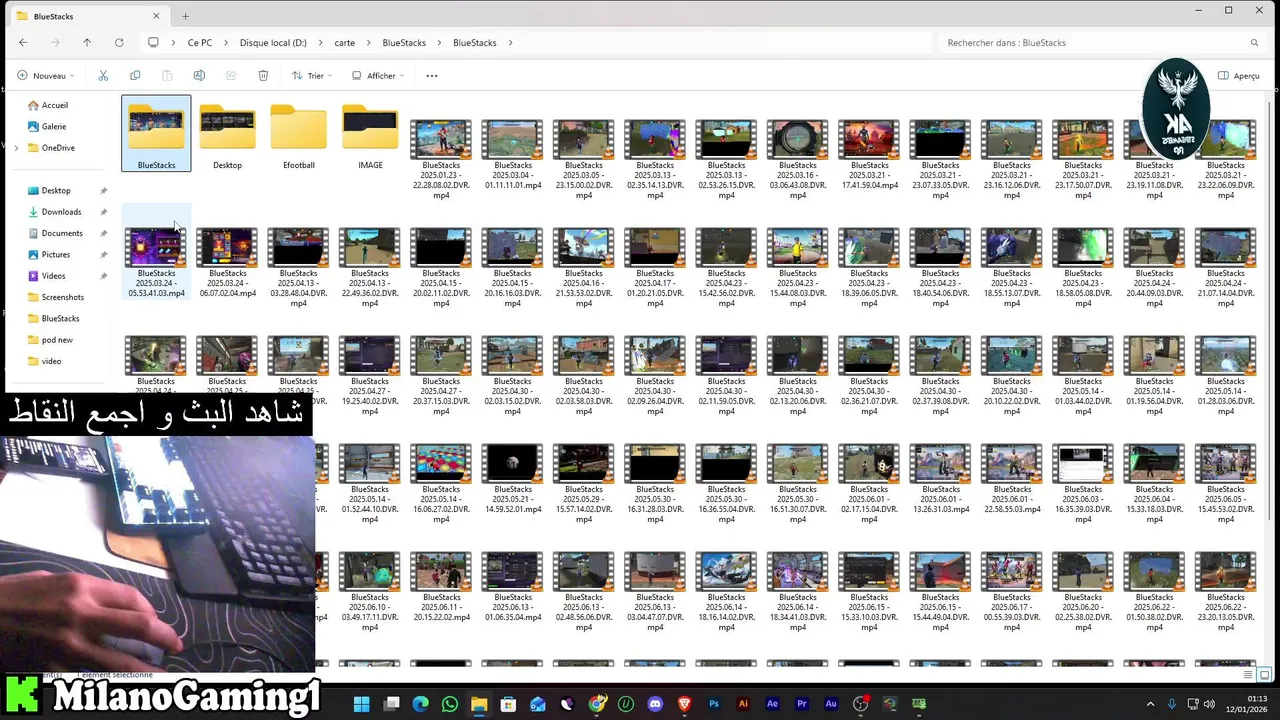Select the Efootball folder
This screenshot has width=1280, height=720.
coord(299,136)
